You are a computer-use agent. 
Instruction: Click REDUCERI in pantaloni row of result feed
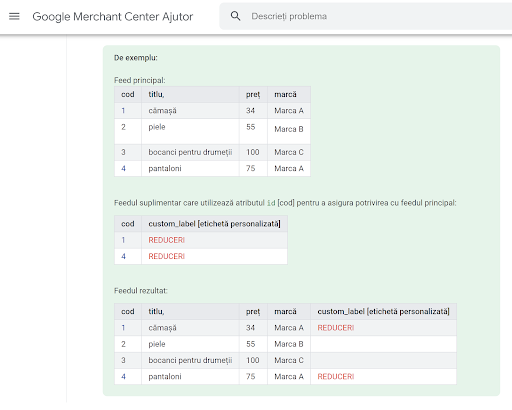[x=336, y=376]
